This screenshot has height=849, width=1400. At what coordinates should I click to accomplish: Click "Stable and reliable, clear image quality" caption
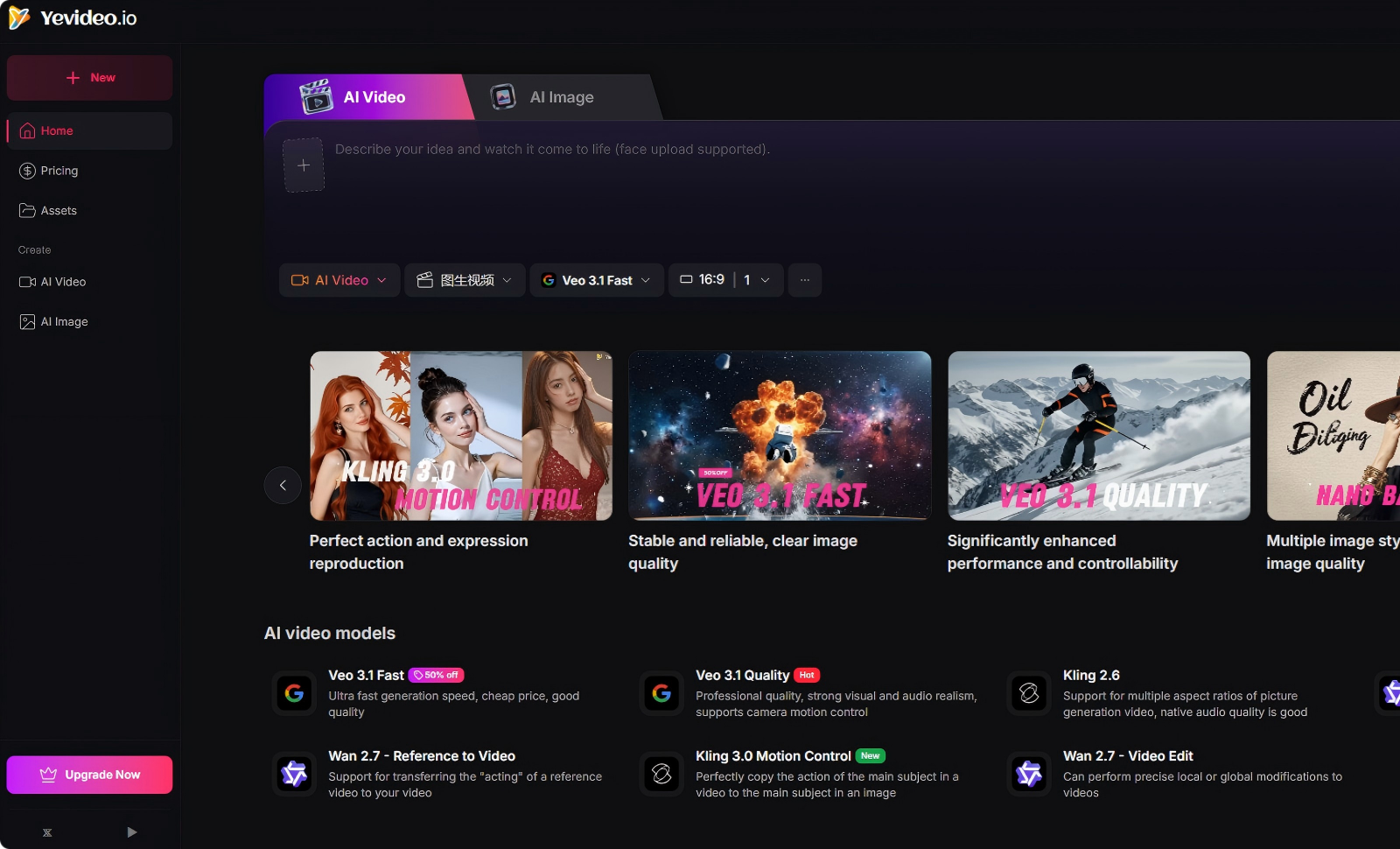coord(743,552)
